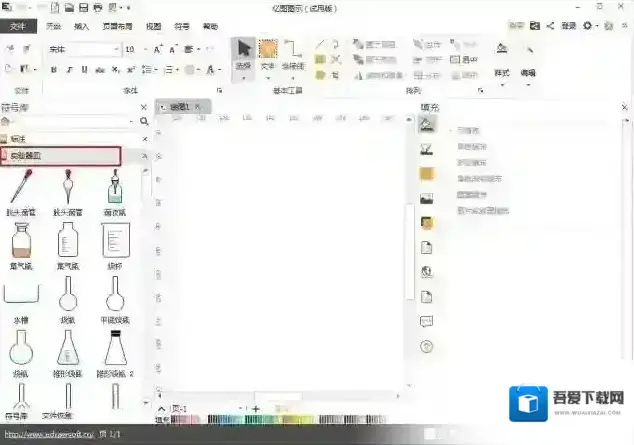The image size is (634, 445).
Task: Choose the Text tool in ribbon
Action: [x=267, y=54]
